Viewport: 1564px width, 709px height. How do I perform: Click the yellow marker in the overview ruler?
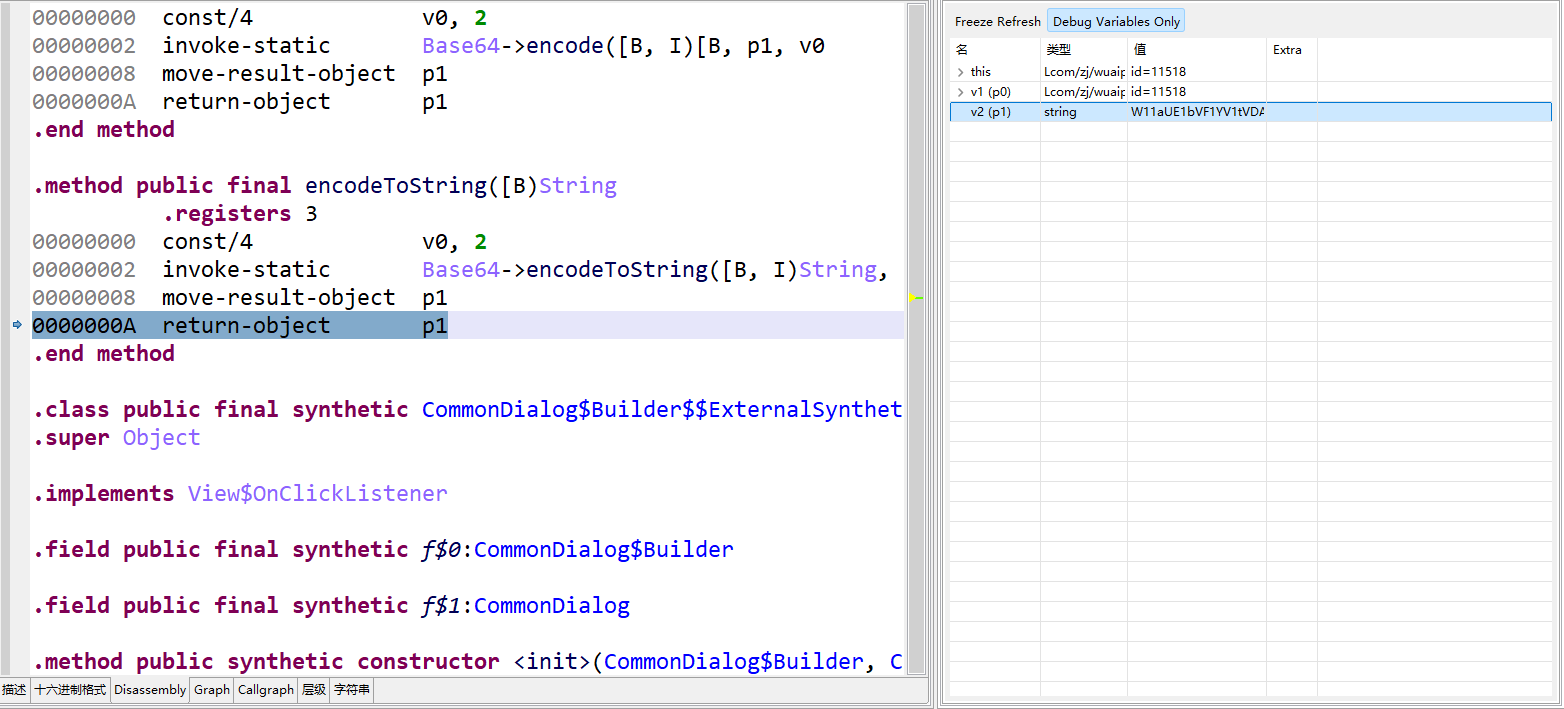915,297
